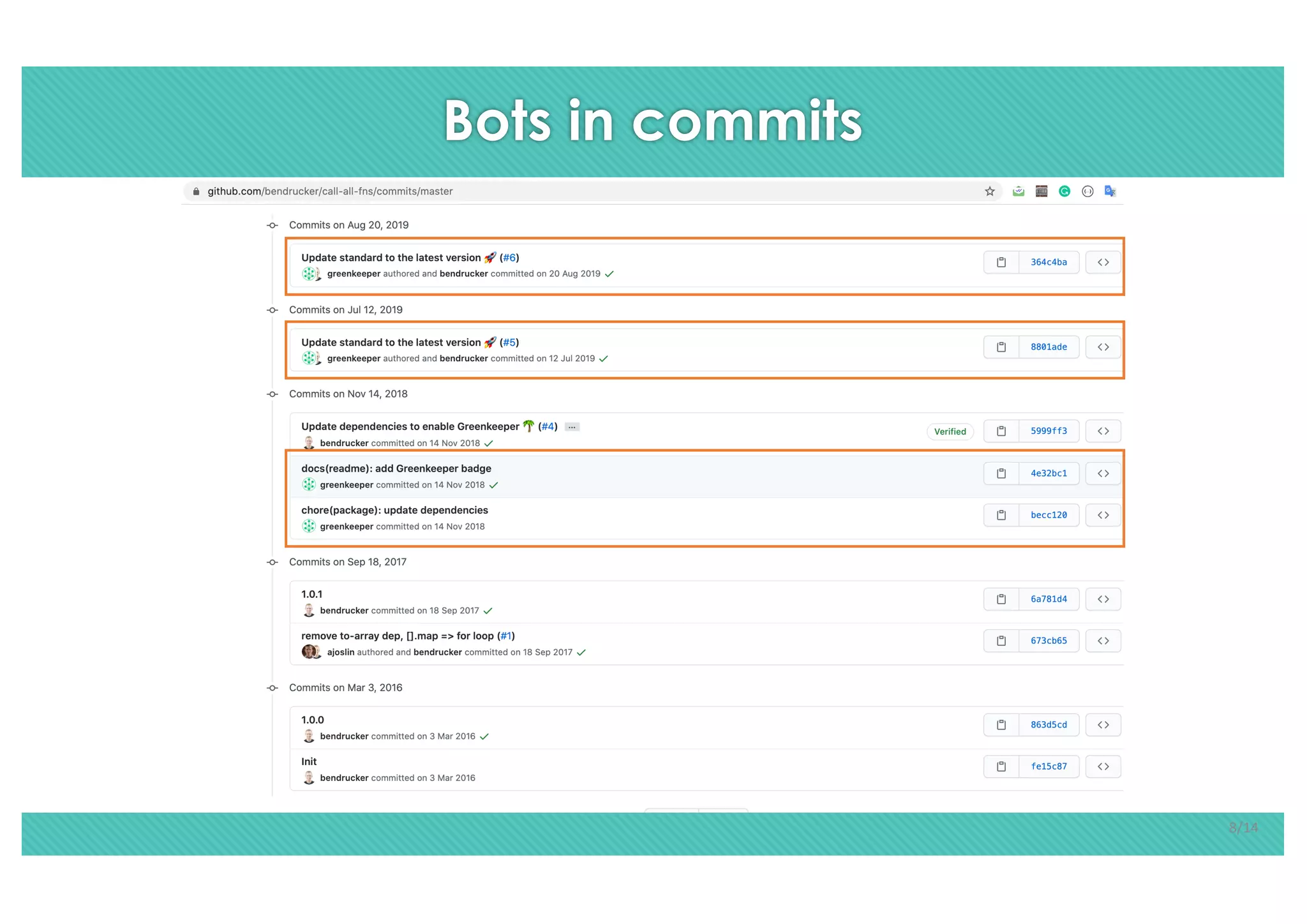Copy the full SHA for commit 4e32bc1

tap(1001, 473)
